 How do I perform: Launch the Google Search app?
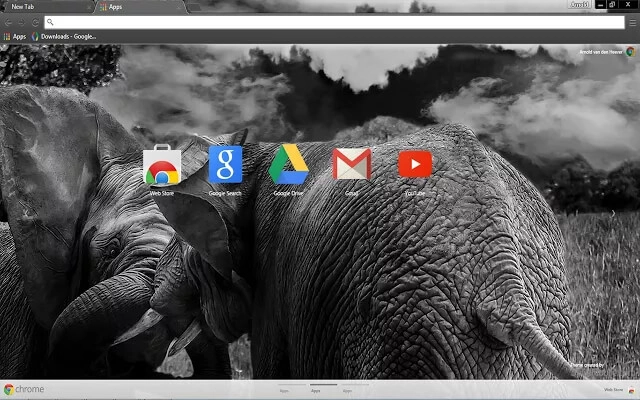click(225, 164)
